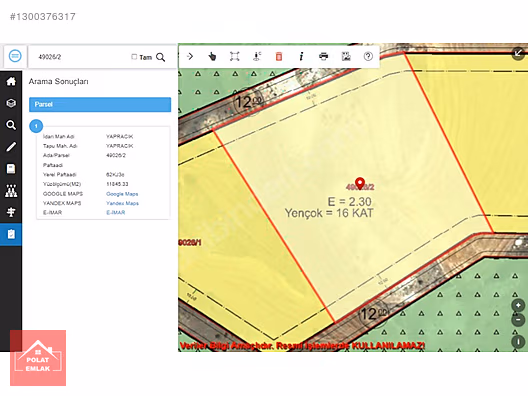Focus the parcel search field 49026/2

pos(81,57)
